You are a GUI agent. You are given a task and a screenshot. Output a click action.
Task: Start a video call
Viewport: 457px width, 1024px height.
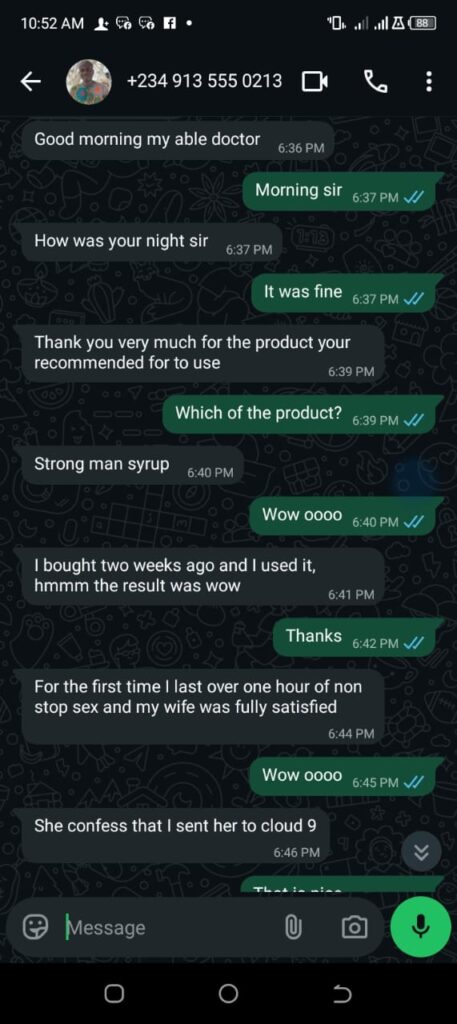315,82
